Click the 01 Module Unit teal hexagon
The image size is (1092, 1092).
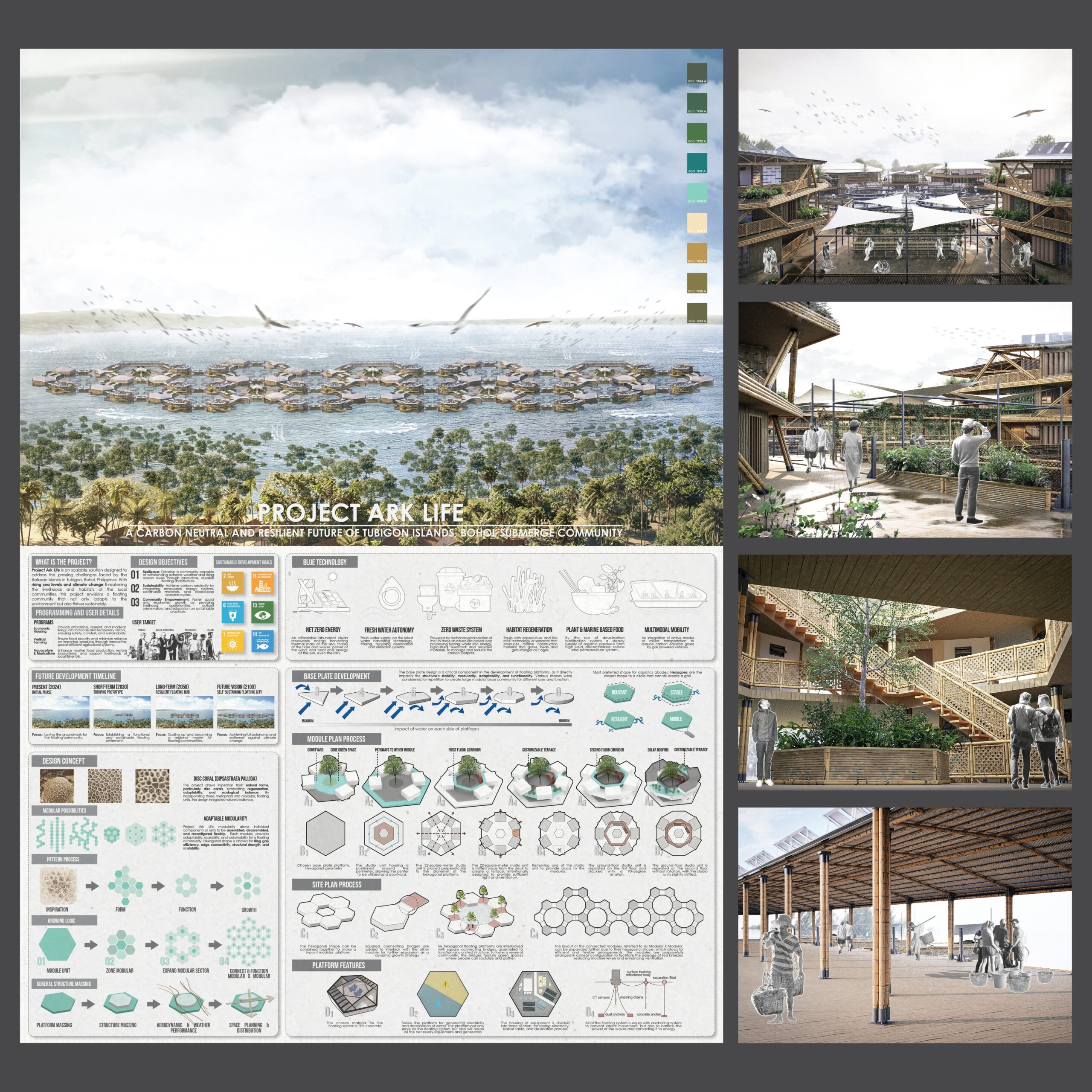57,945
